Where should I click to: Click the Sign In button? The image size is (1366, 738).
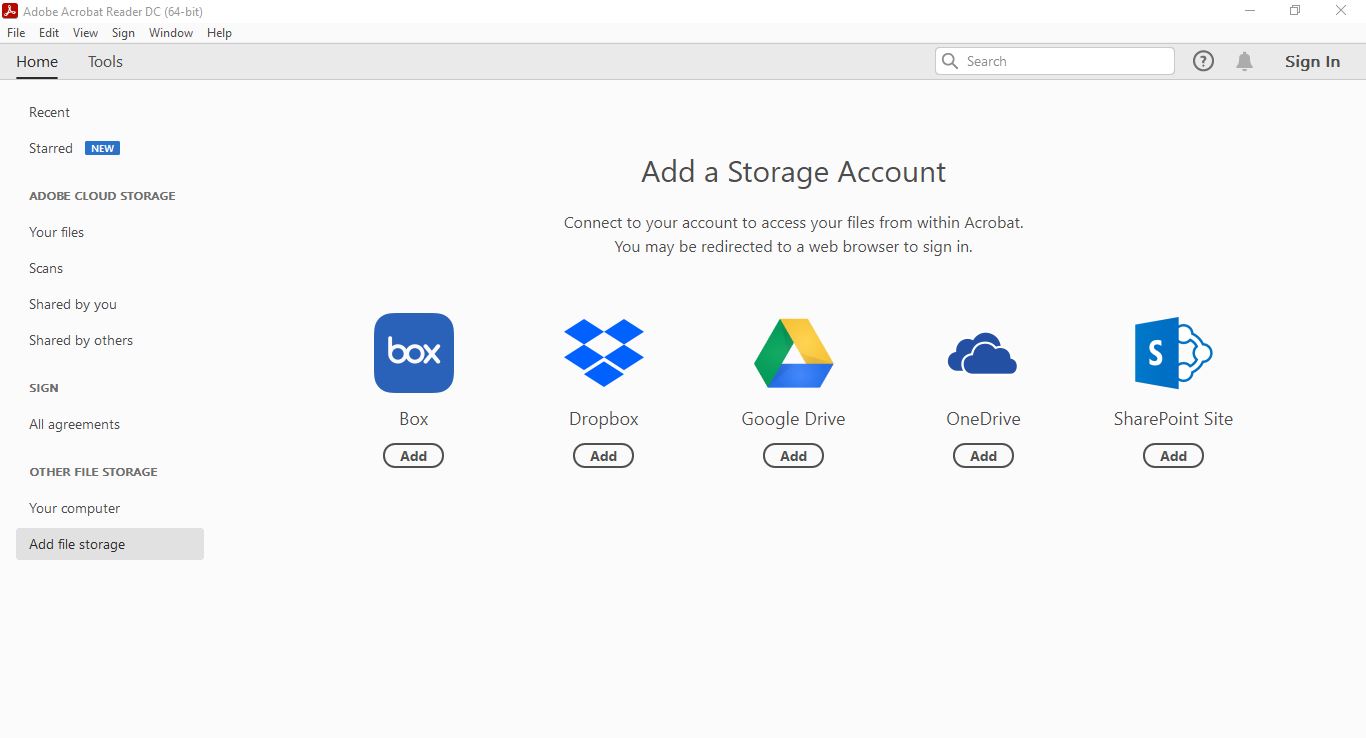tap(1312, 61)
